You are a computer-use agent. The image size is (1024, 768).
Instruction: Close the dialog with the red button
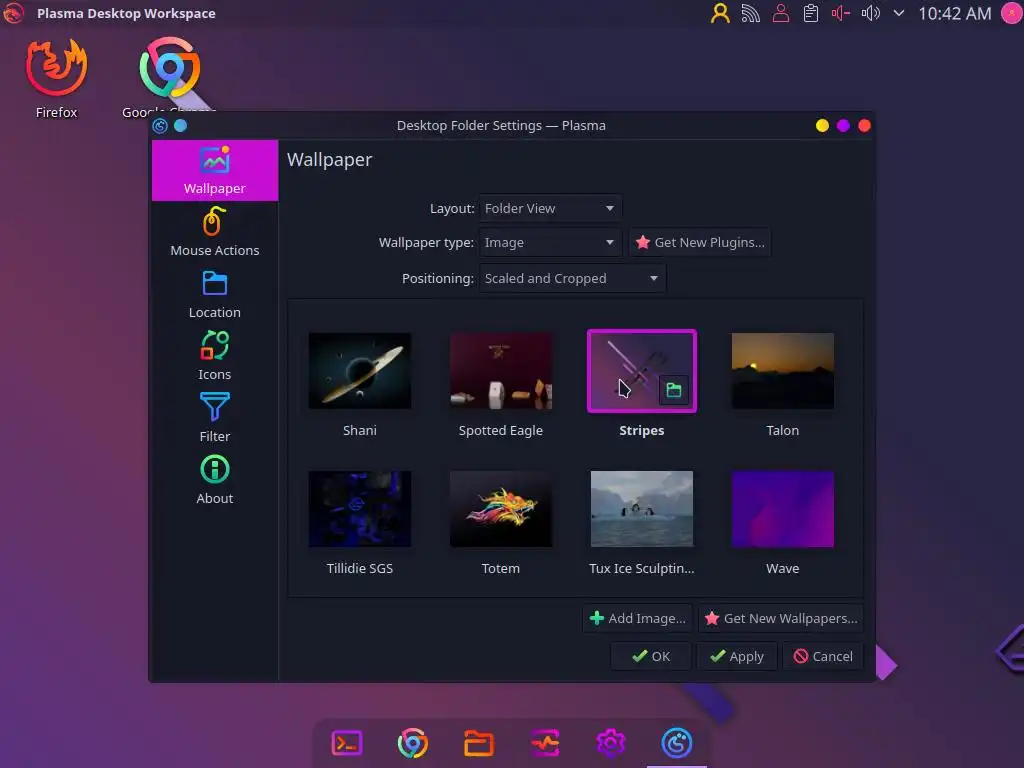pyautogui.click(x=864, y=125)
